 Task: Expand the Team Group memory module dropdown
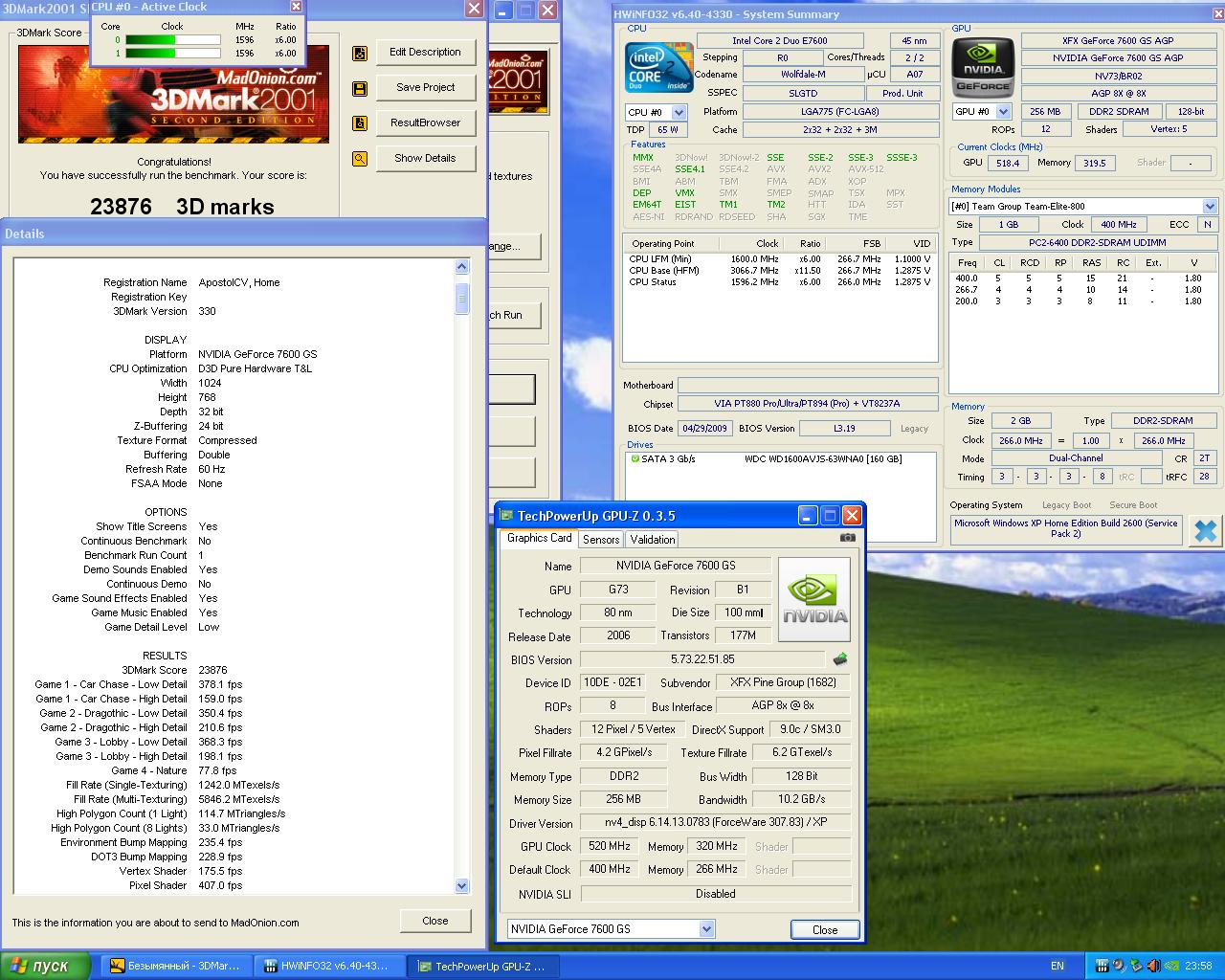click(1210, 207)
